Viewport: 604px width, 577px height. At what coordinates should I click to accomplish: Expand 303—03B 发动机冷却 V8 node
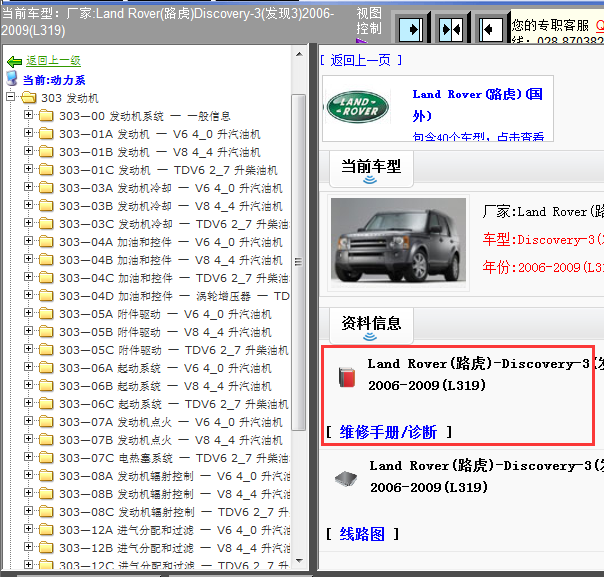coord(28,205)
